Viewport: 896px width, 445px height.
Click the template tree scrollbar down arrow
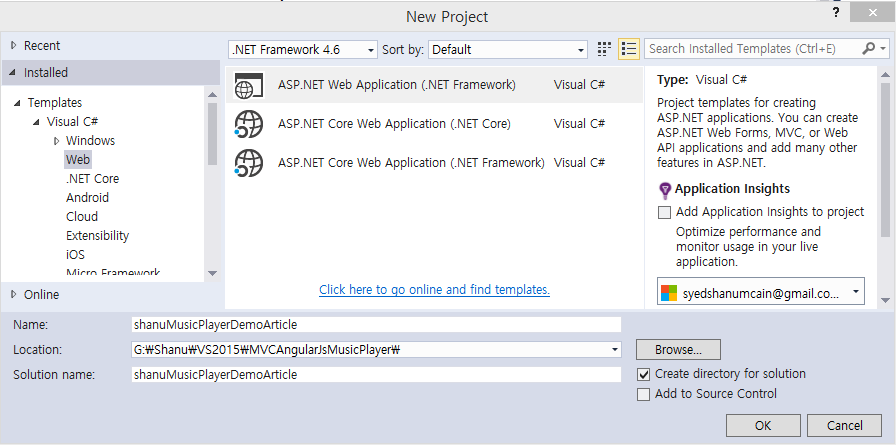coord(213,274)
